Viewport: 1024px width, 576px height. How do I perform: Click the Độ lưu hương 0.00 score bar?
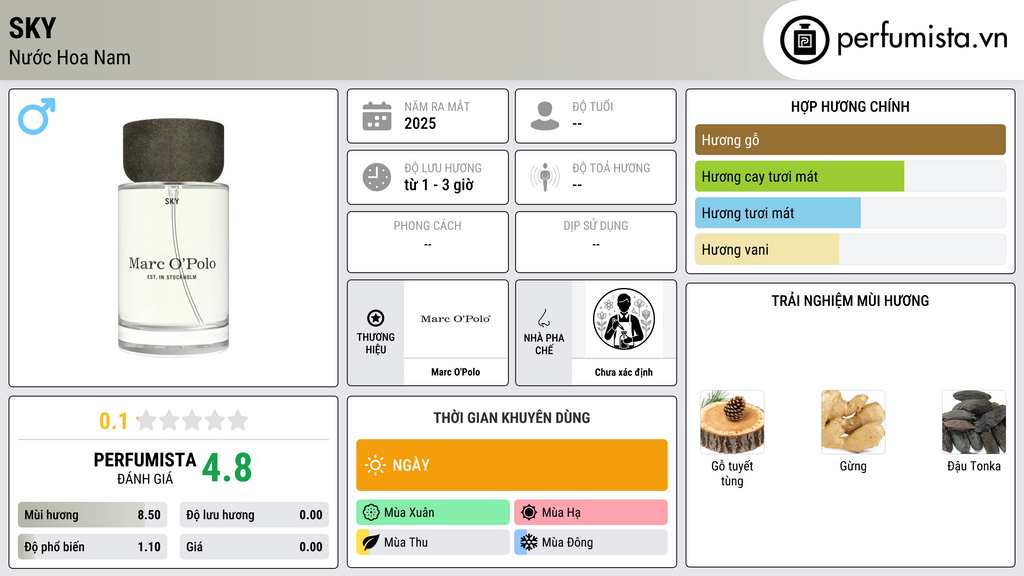coord(254,515)
